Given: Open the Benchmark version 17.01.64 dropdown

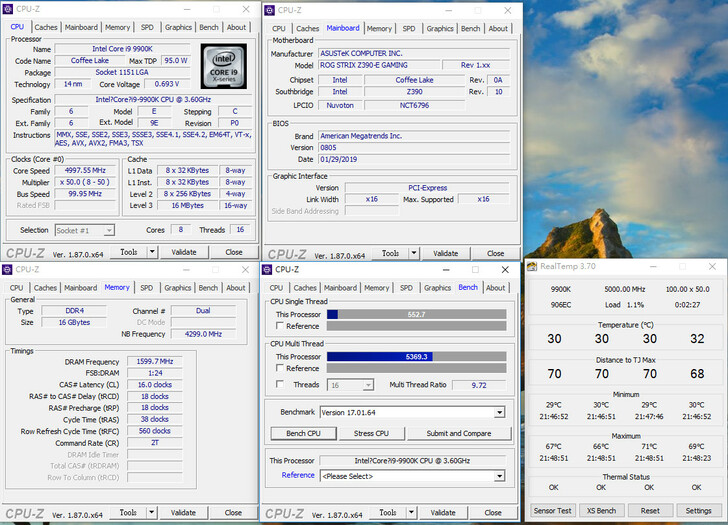Looking at the screenshot, I should 499,412.
